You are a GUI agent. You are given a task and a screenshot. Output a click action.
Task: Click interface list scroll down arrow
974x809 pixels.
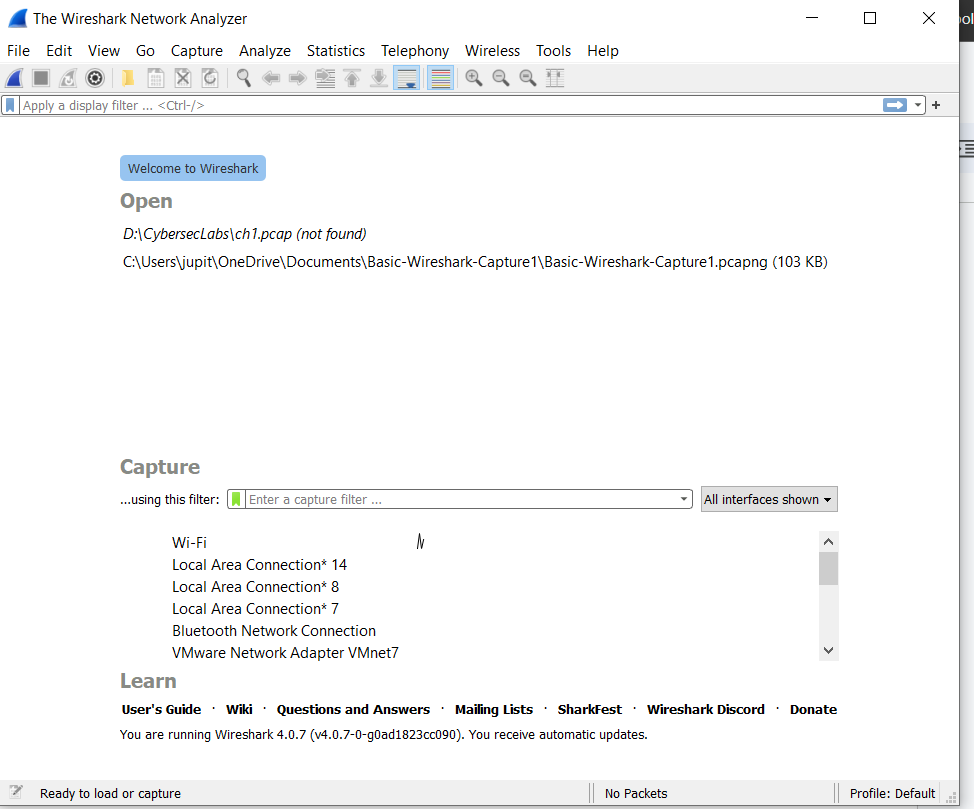click(828, 651)
